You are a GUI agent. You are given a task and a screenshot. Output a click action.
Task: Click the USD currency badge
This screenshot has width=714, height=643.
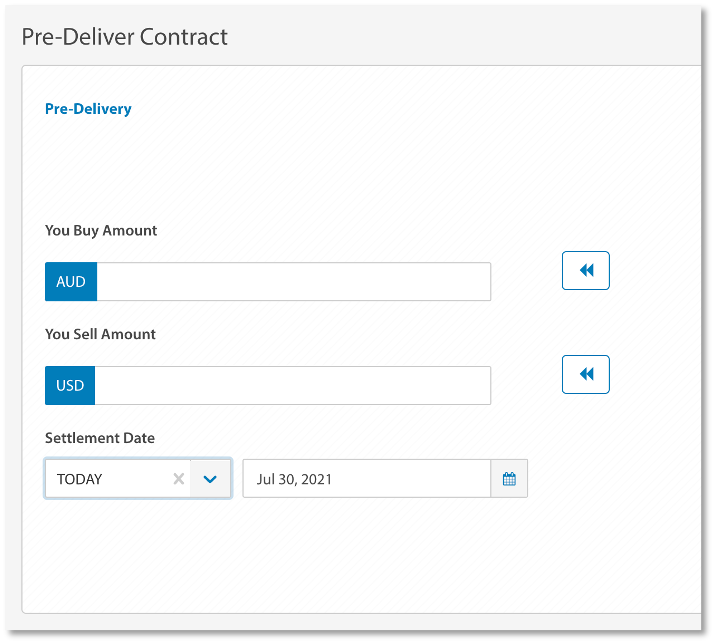(x=70, y=386)
